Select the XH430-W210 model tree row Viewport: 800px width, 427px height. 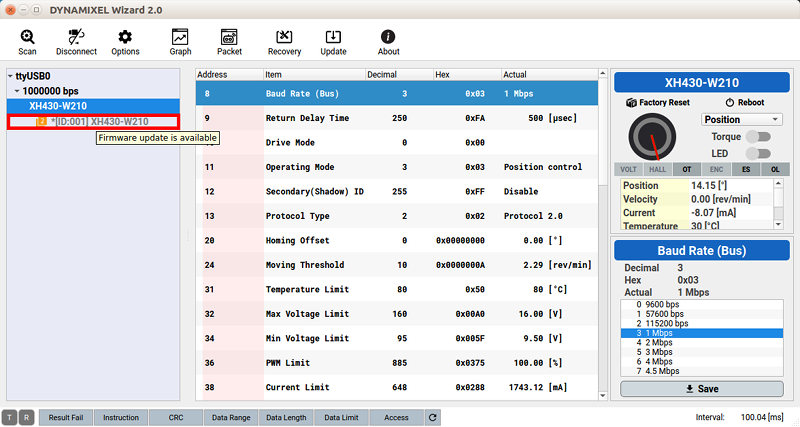(x=93, y=106)
